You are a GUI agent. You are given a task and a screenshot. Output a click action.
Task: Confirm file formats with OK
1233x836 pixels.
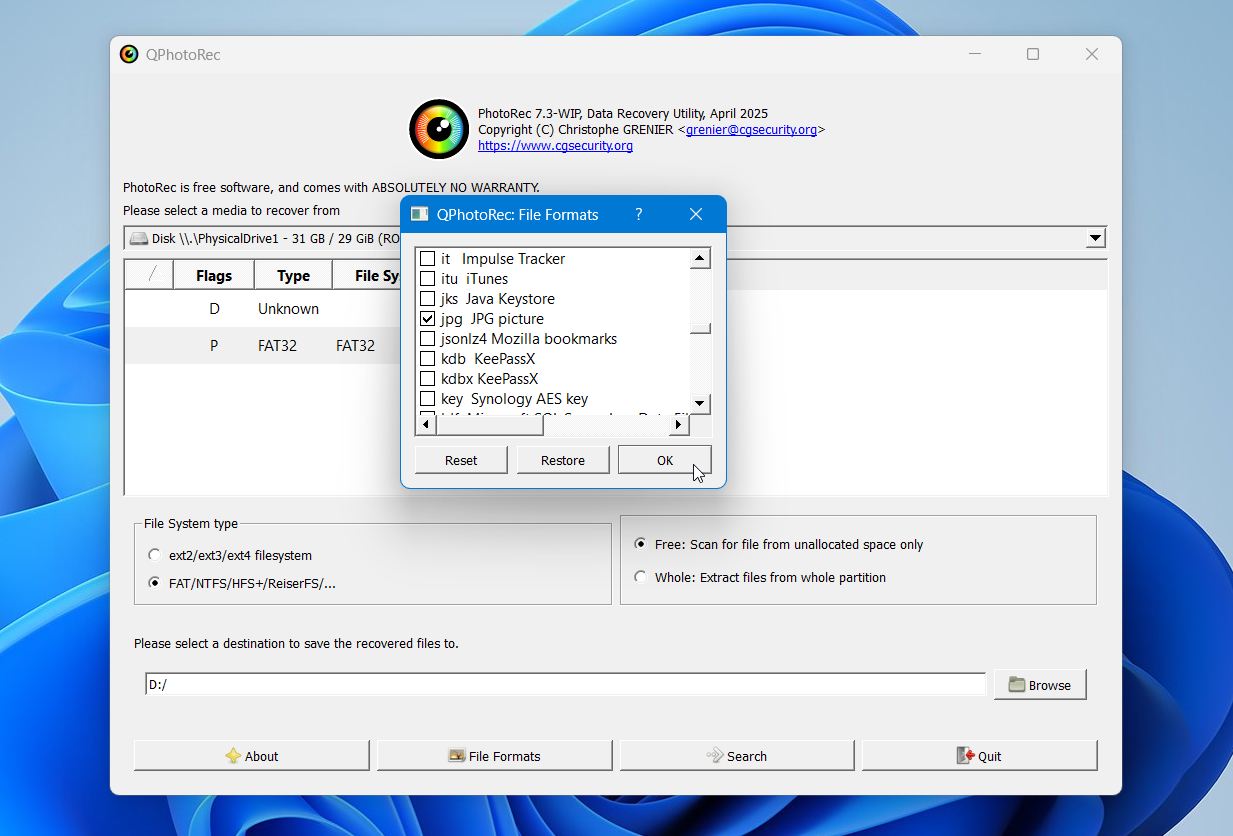click(x=665, y=460)
